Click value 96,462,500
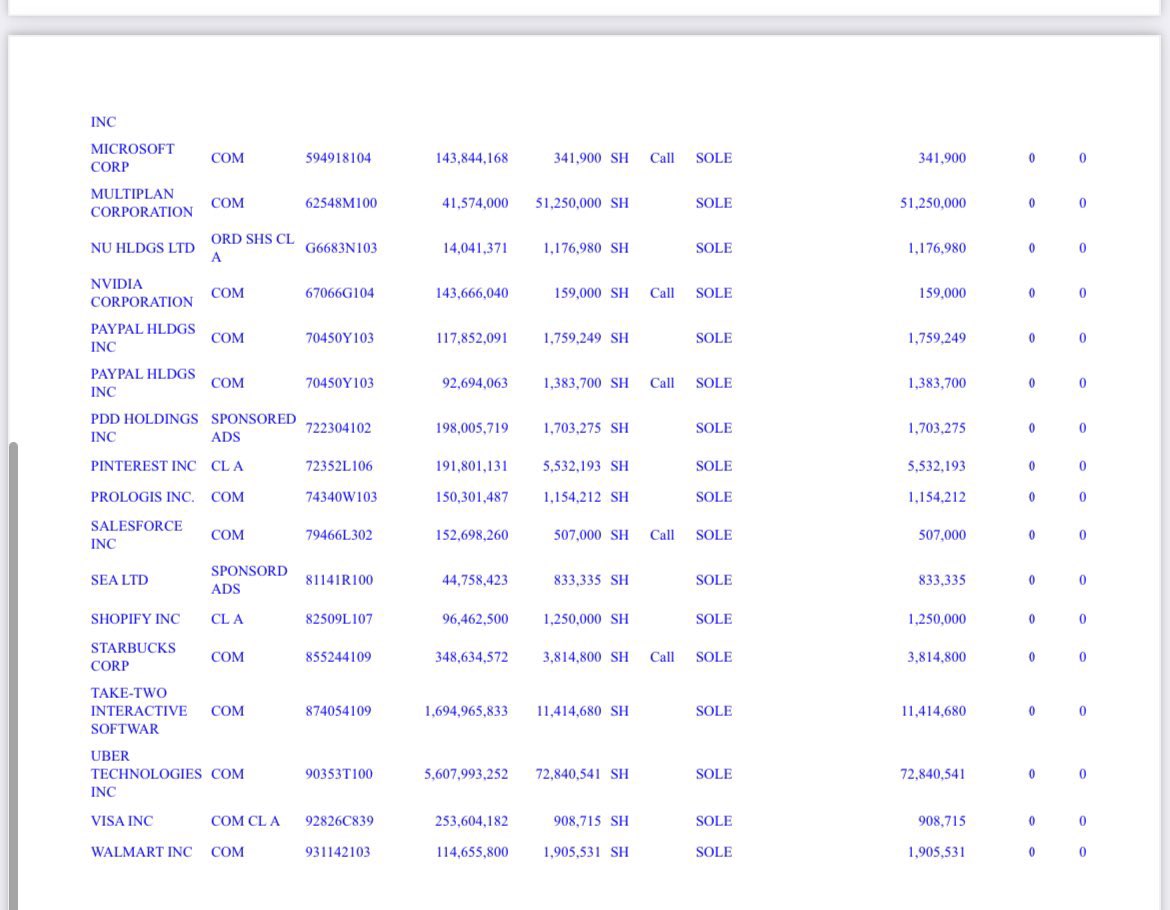1170x910 pixels. [x=475, y=619]
